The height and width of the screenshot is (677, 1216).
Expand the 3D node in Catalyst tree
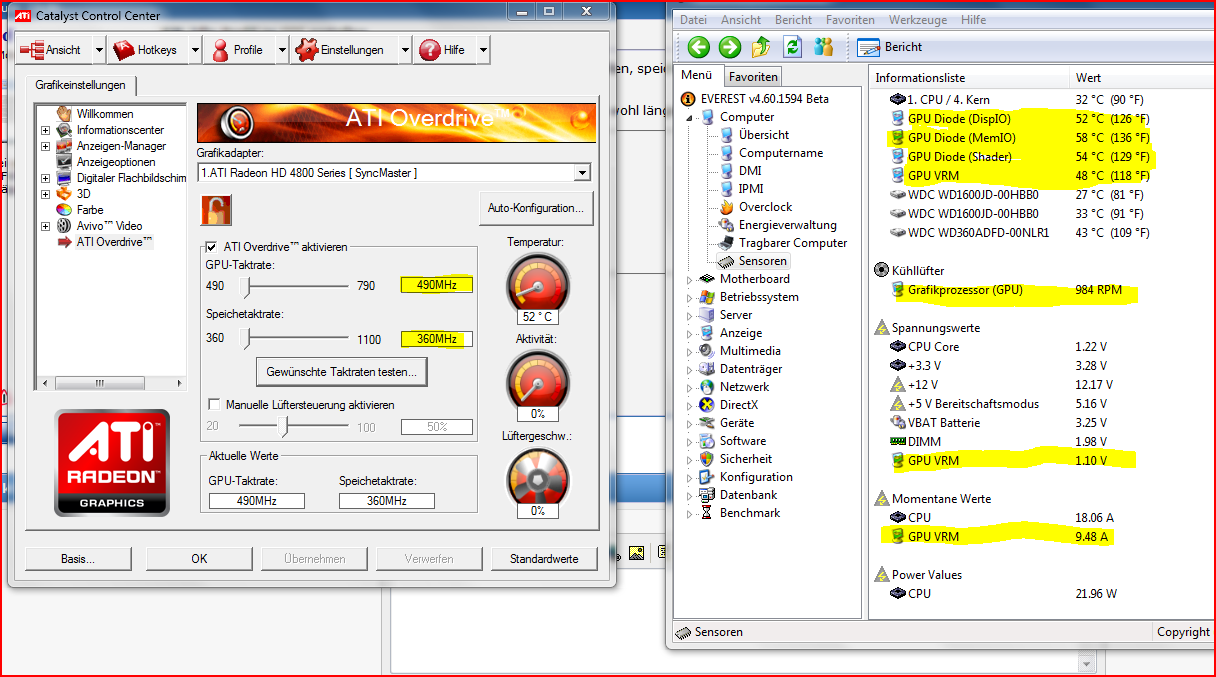tap(45, 194)
